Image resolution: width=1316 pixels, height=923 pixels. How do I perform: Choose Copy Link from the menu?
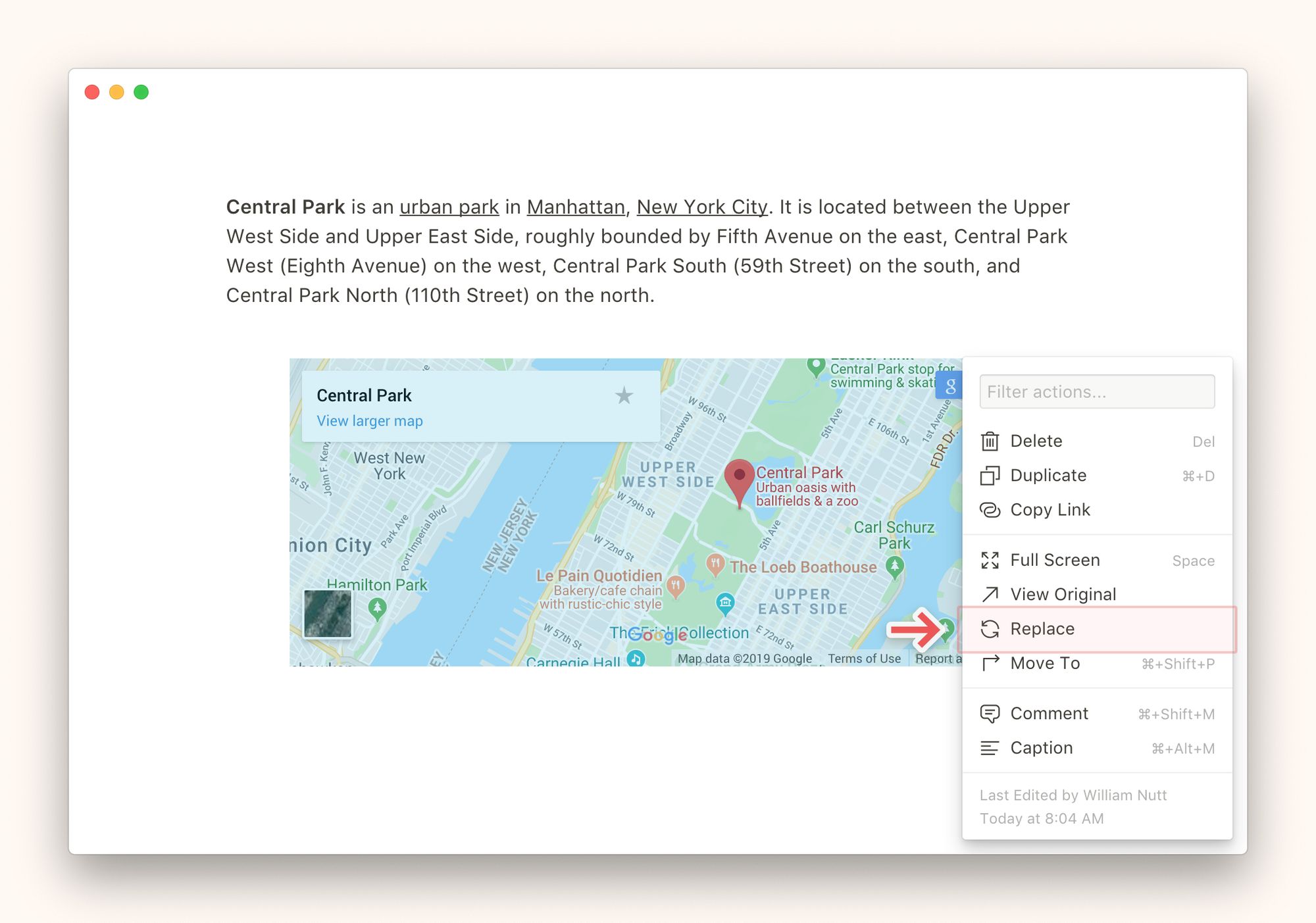[x=1097, y=510]
